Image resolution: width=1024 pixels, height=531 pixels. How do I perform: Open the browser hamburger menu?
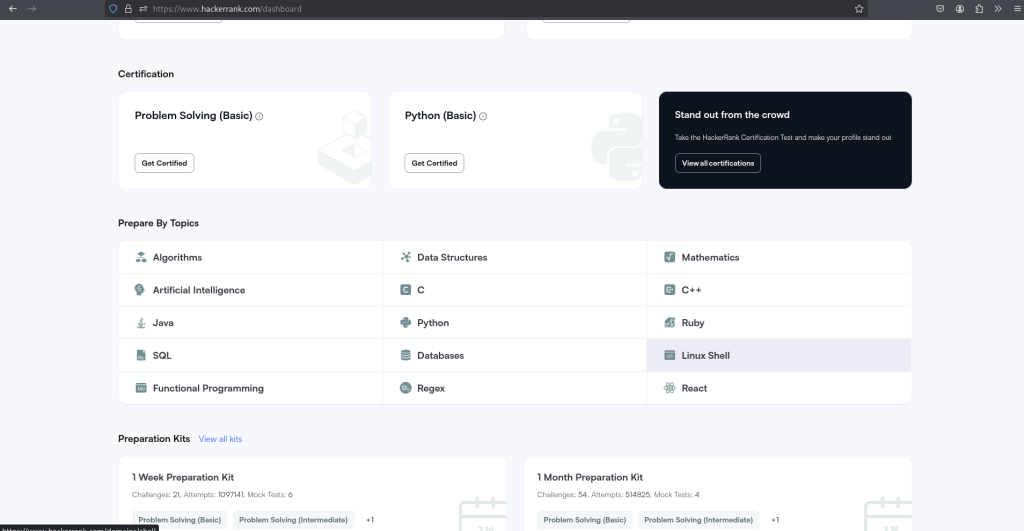point(1017,8)
